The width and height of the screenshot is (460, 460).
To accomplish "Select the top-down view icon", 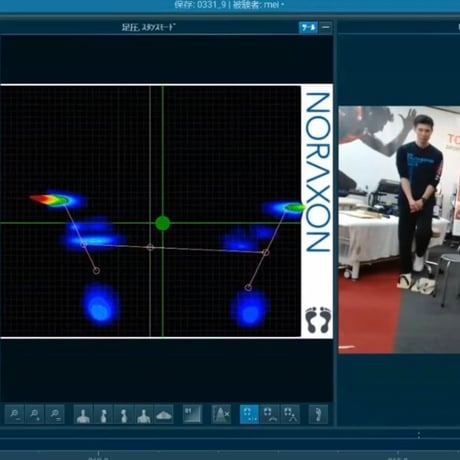I will 164,414.
